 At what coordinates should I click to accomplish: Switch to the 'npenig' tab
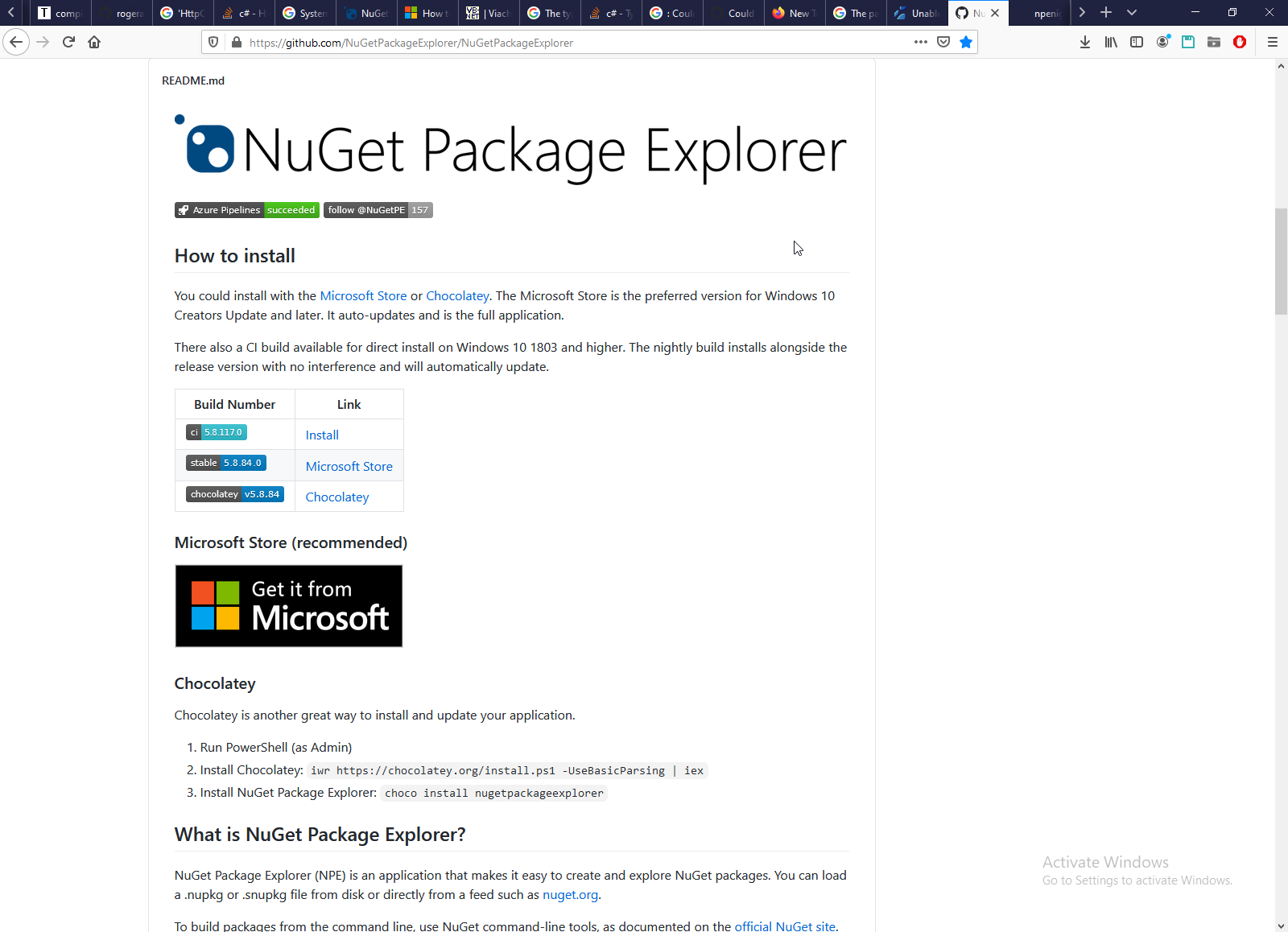pyautogui.click(x=1040, y=13)
